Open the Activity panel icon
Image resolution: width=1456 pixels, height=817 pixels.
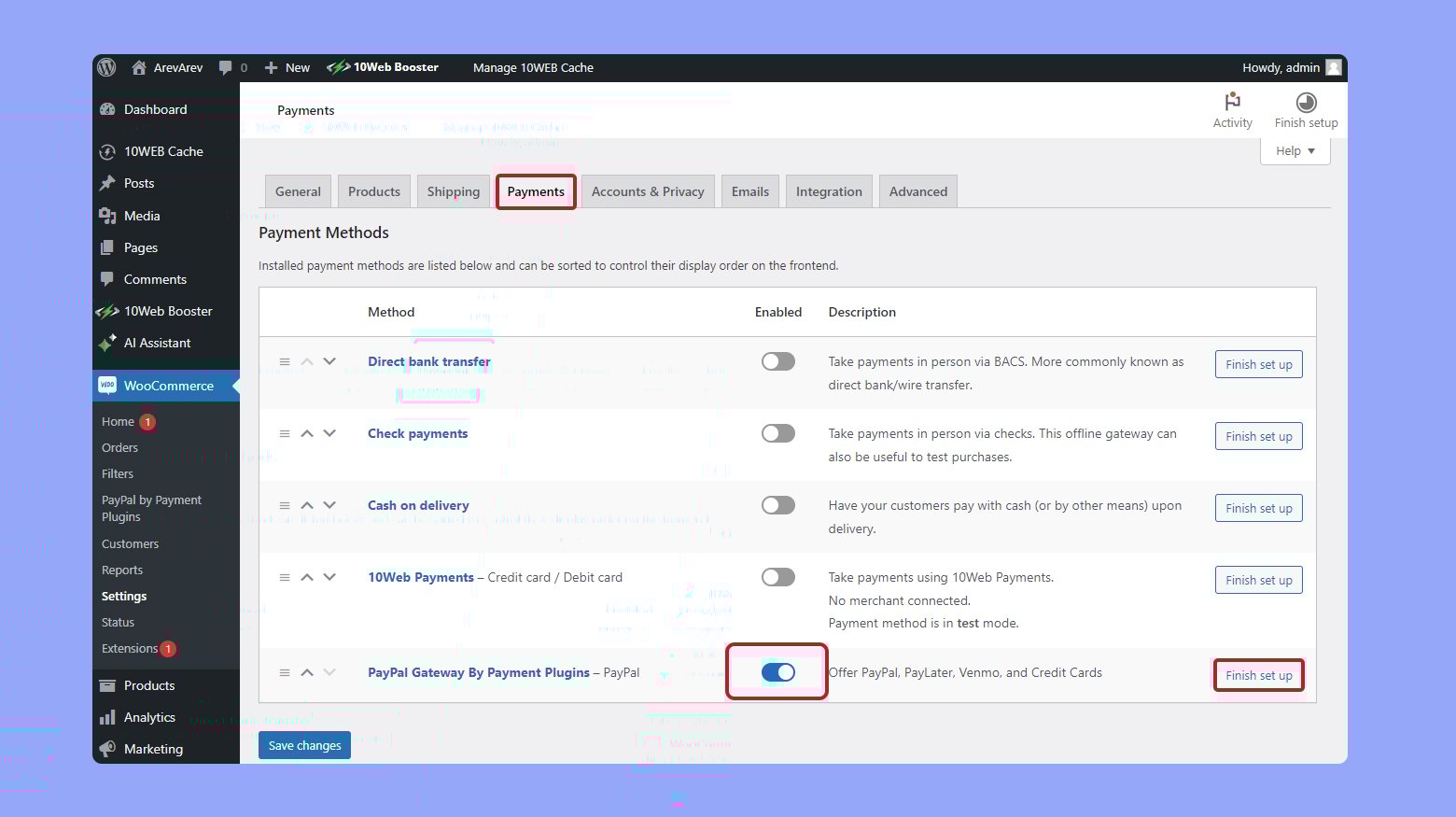(1232, 102)
